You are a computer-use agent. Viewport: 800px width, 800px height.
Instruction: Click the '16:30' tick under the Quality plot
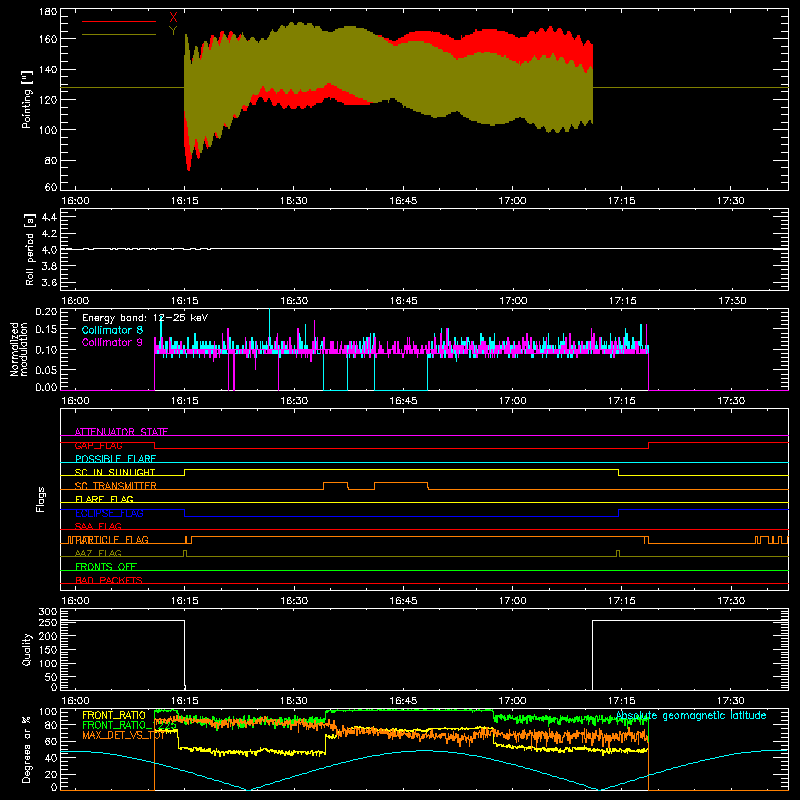pyautogui.click(x=294, y=701)
